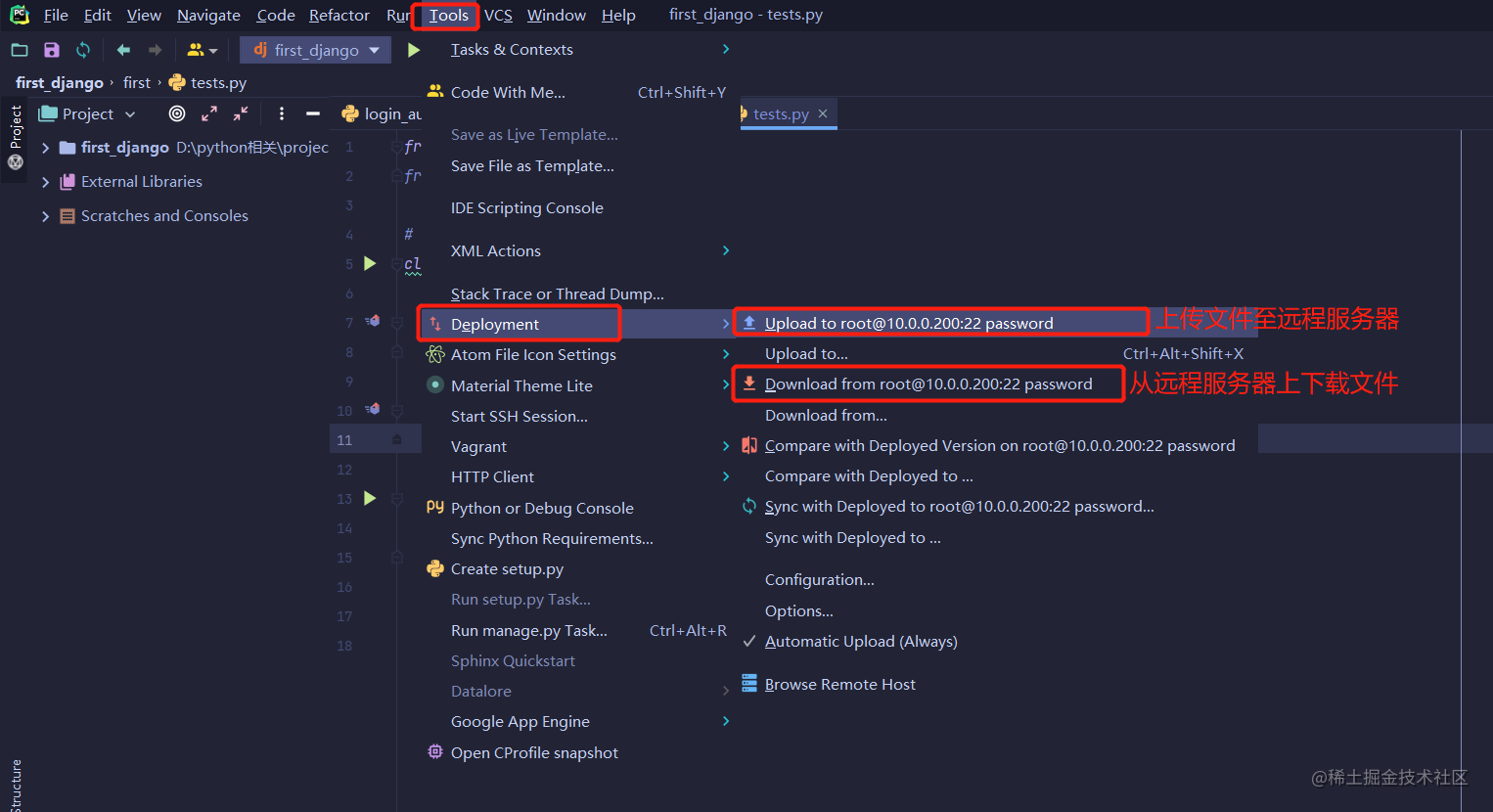Click the tests.py breadcrumb
The image size is (1493, 812).
(207, 83)
